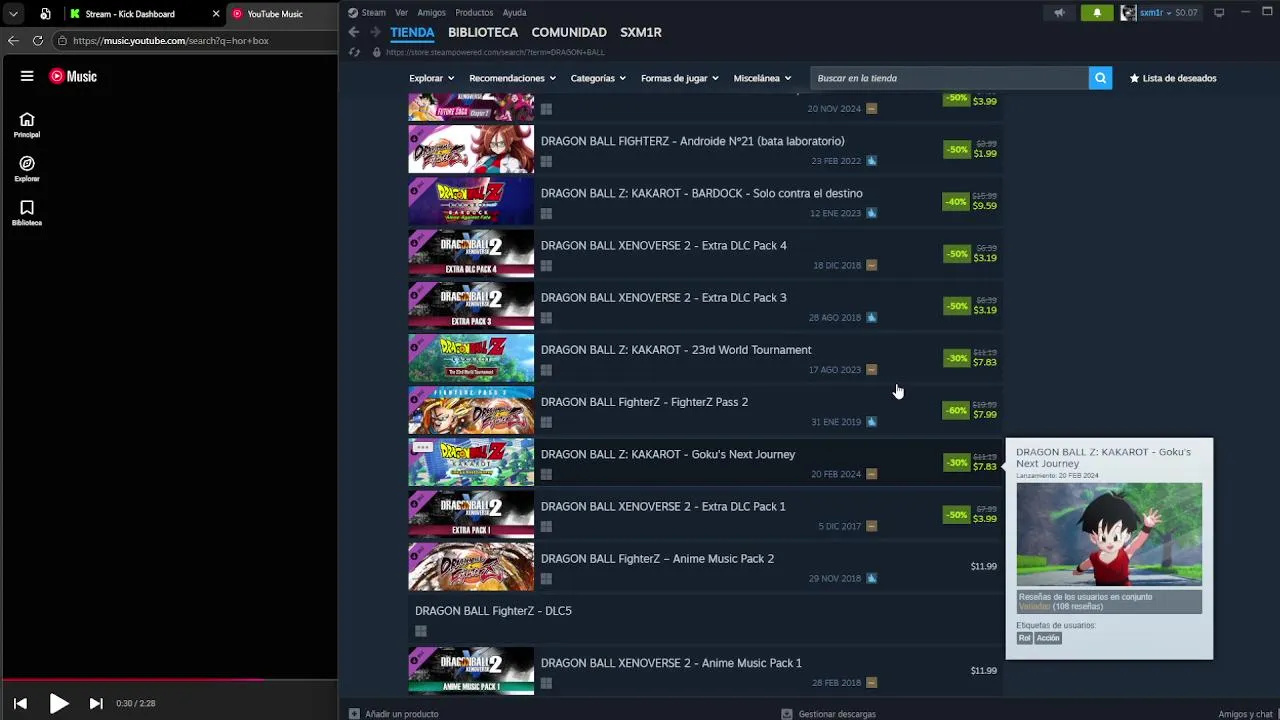
Task: Click Steam Deck icon beside 23 FEB 2022
Action: [x=872, y=161]
